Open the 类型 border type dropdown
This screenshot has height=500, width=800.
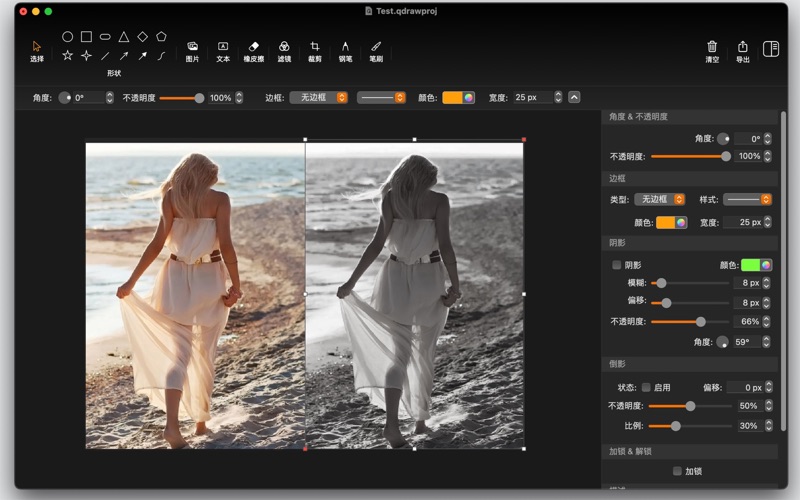[x=660, y=200]
